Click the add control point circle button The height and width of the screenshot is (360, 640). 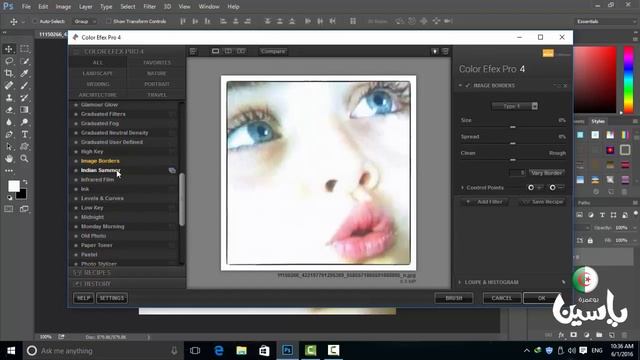tap(531, 188)
